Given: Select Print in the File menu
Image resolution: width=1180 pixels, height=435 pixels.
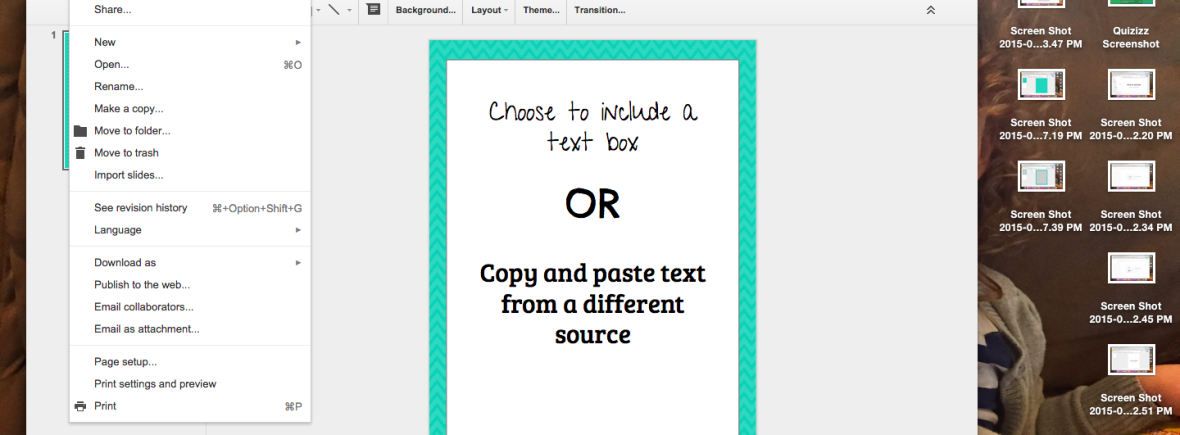Looking at the screenshot, I should click(190, 406).
